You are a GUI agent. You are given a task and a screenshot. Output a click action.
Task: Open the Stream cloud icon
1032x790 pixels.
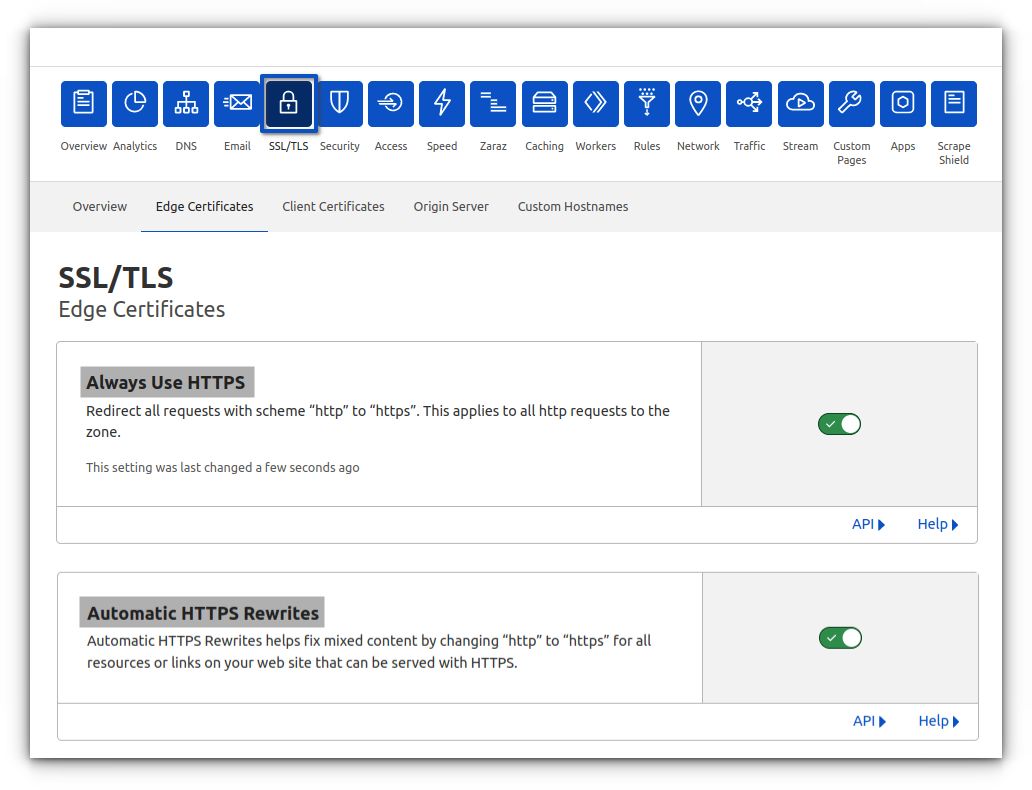point(800,103)
